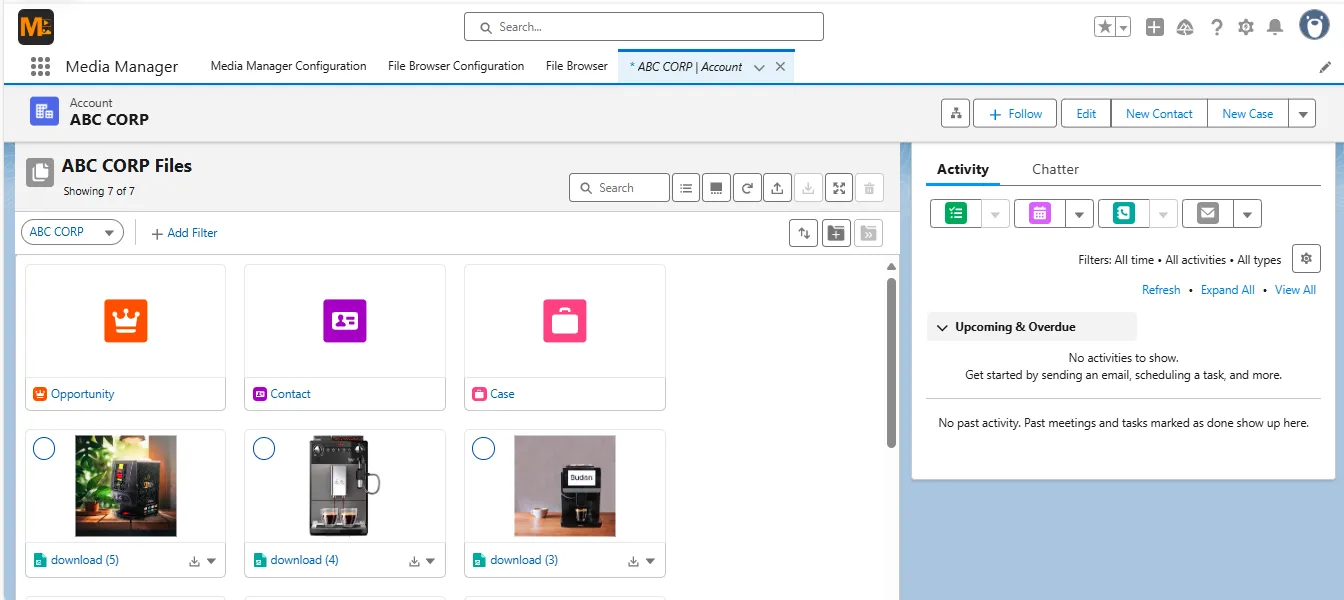Click the sort arrows icon
Image resolution: width=1344 pixels, height=600 pixels.
[x=803, y=233]
